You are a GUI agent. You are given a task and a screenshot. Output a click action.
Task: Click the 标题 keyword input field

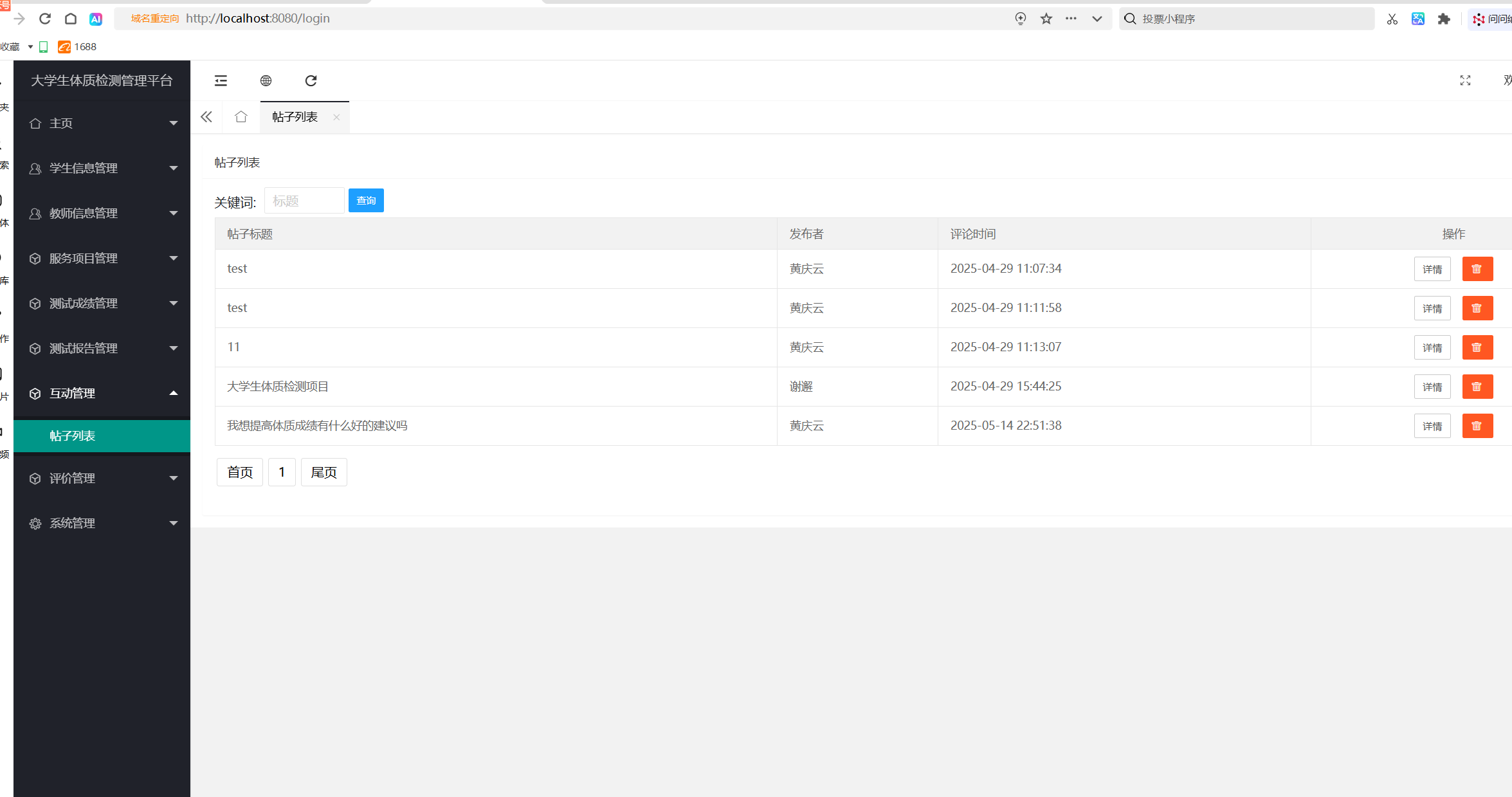pos(304,201)
